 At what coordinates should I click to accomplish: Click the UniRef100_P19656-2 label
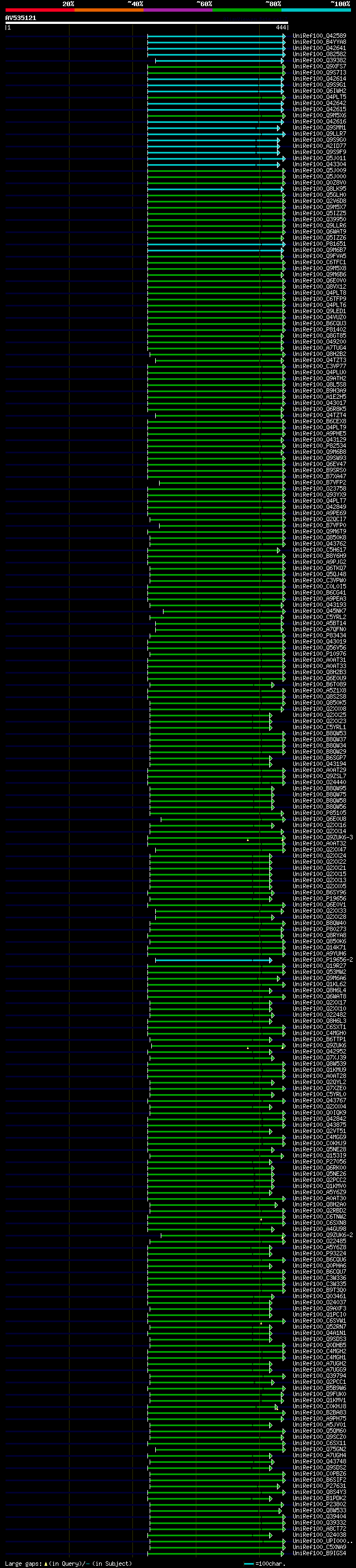click(x=323, y=960)
